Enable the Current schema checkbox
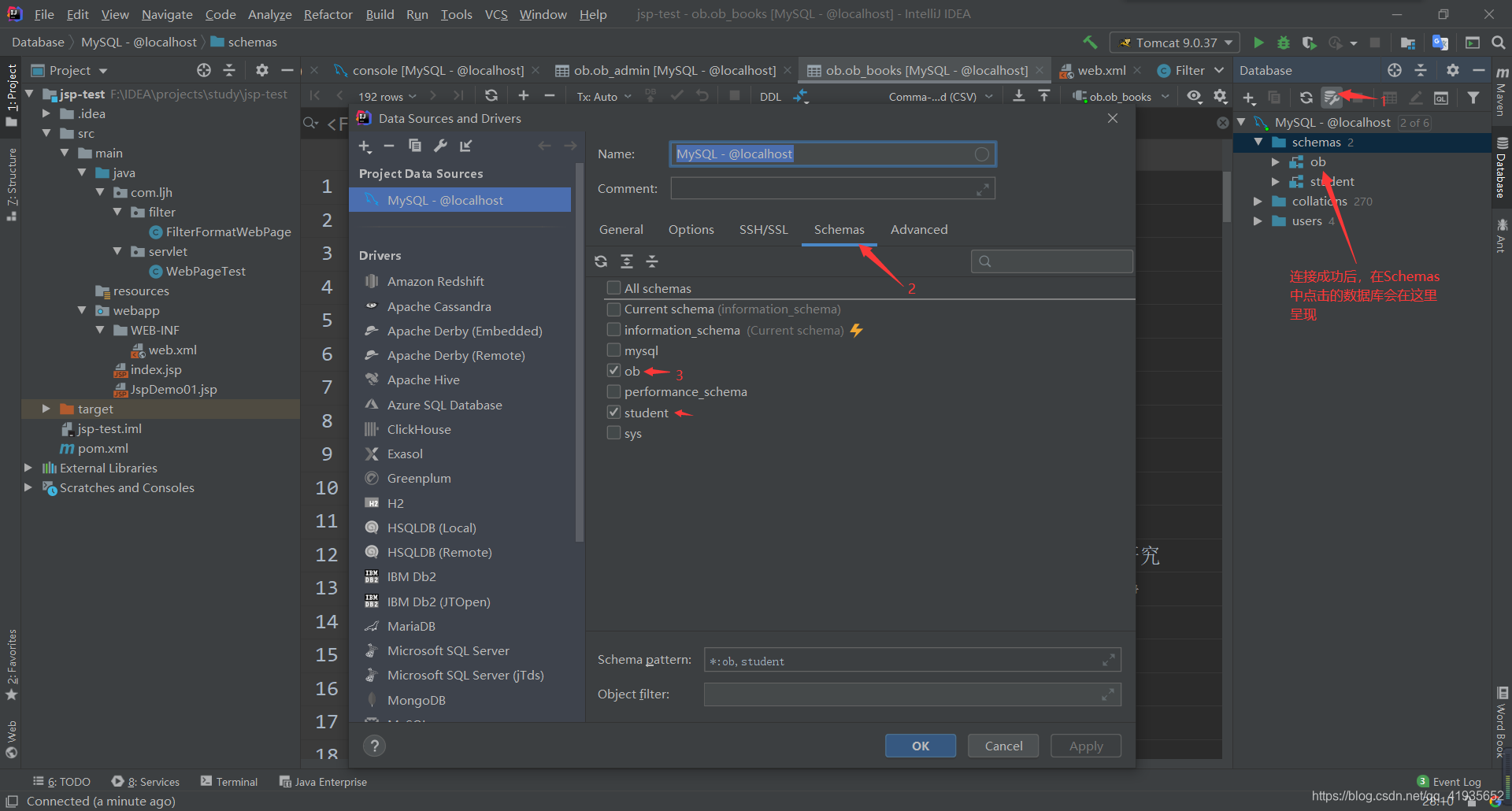The image size is (1512, 811). [x=613, y=309]
